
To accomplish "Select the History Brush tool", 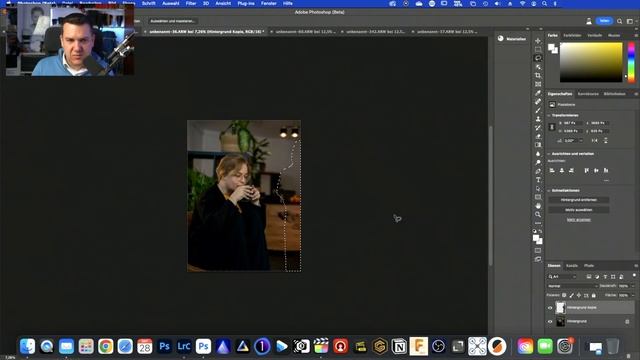I will coord(538,128).
